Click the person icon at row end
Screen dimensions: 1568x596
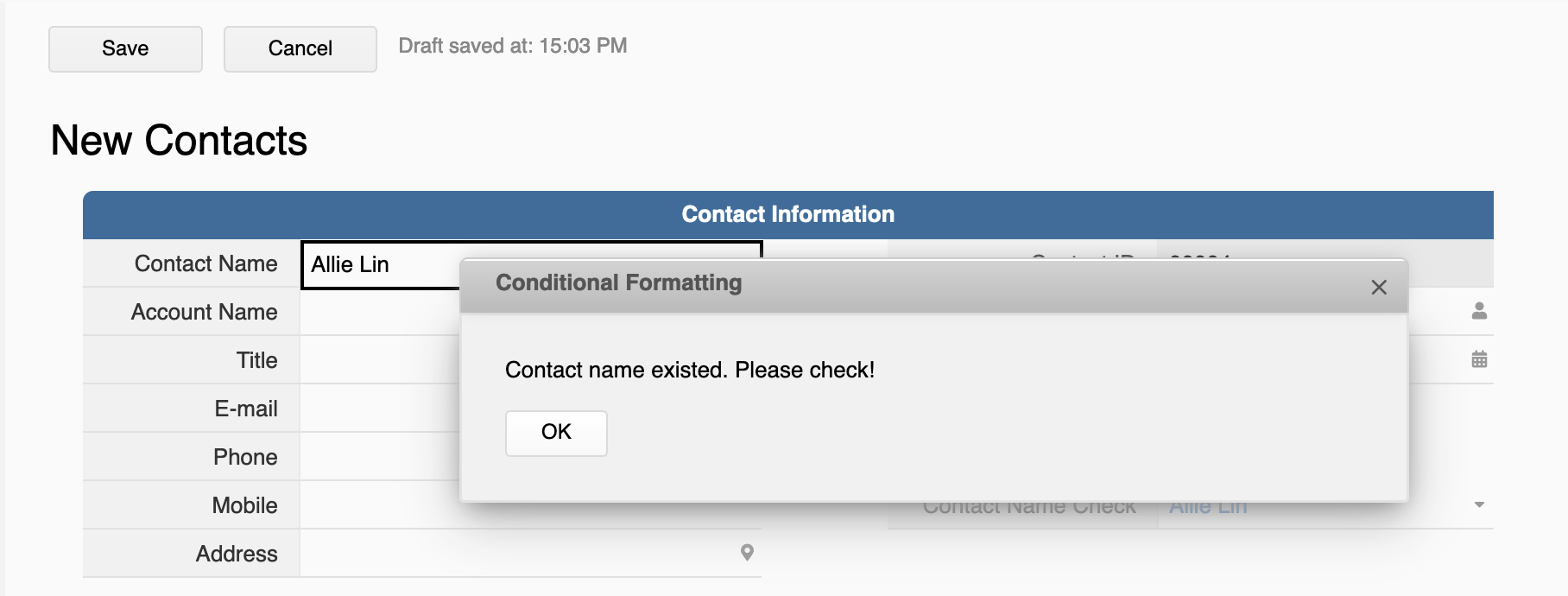(1479, 311)
